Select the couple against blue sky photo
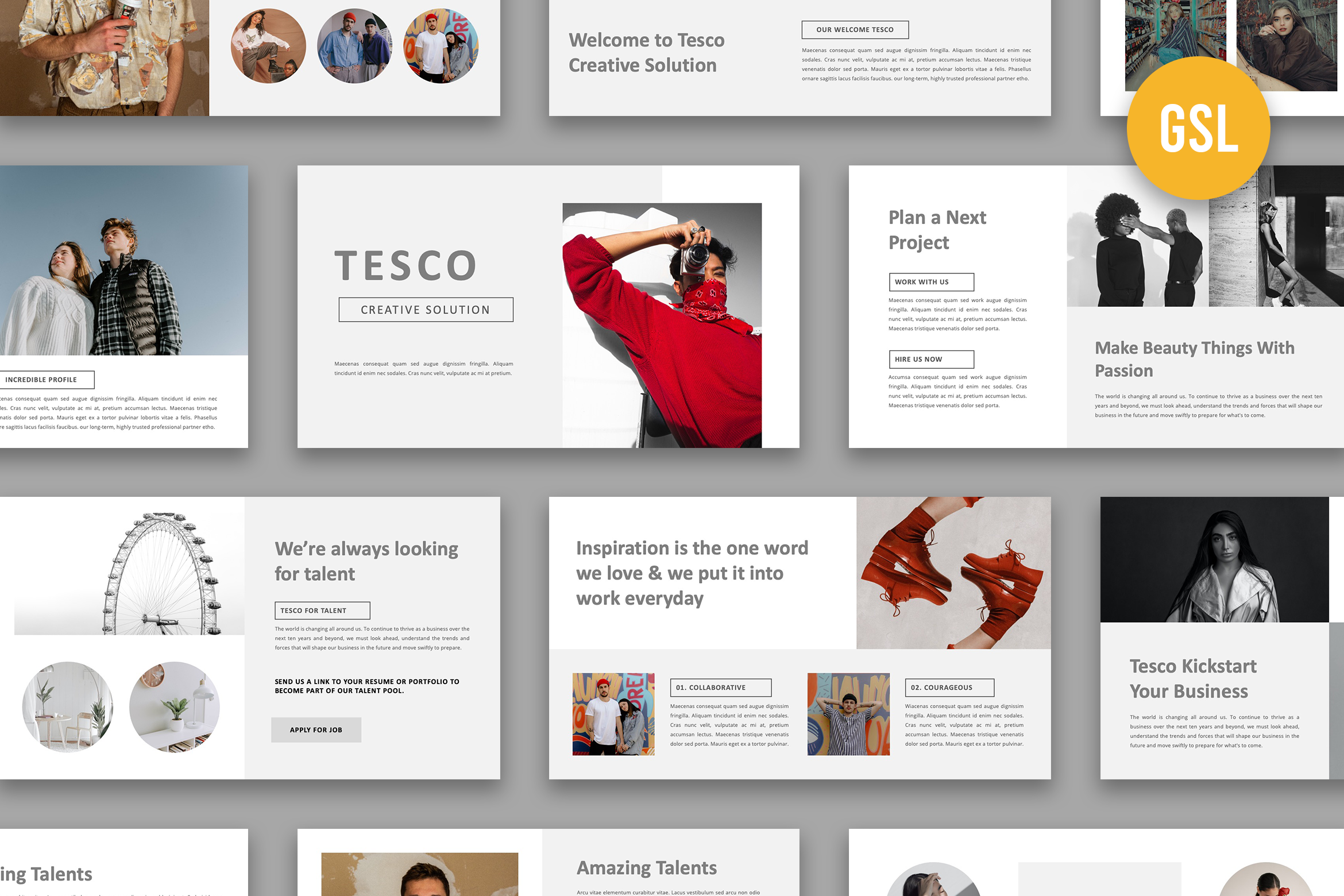This screenshot has height=896, width=1344. 123,260
